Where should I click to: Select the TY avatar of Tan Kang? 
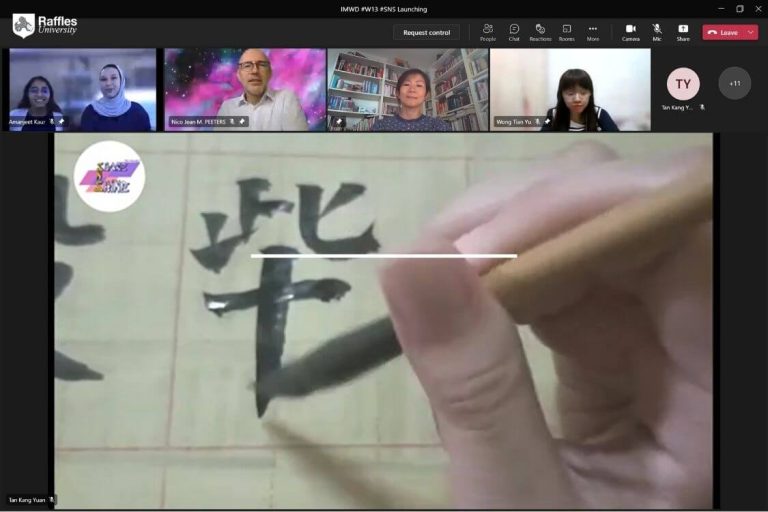pyautogui.click(x=683, y=84)
